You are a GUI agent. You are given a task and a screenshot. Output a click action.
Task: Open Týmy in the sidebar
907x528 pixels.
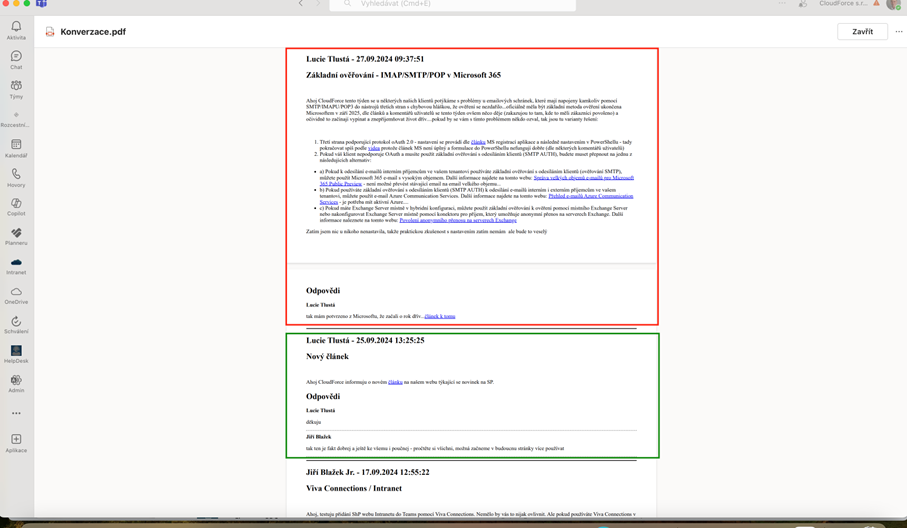(x=16, y=89)
